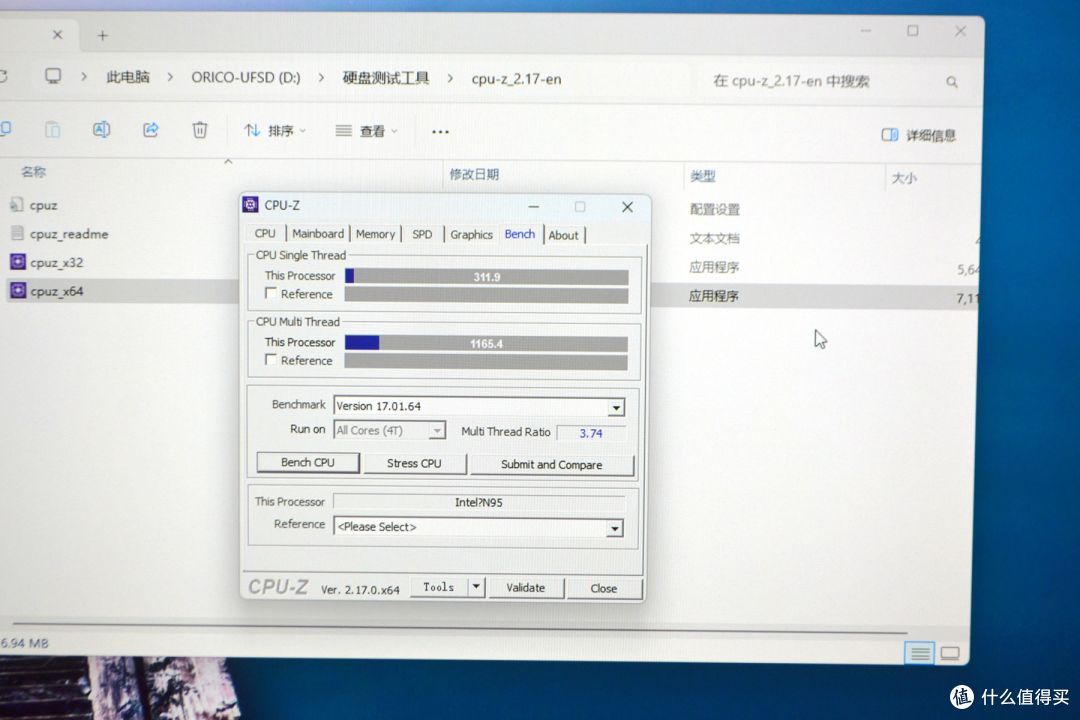The height and width of the screenshot is (720, 1080).
Task: Open the Run on cores dropdown
Action: (x=437, y=431)
